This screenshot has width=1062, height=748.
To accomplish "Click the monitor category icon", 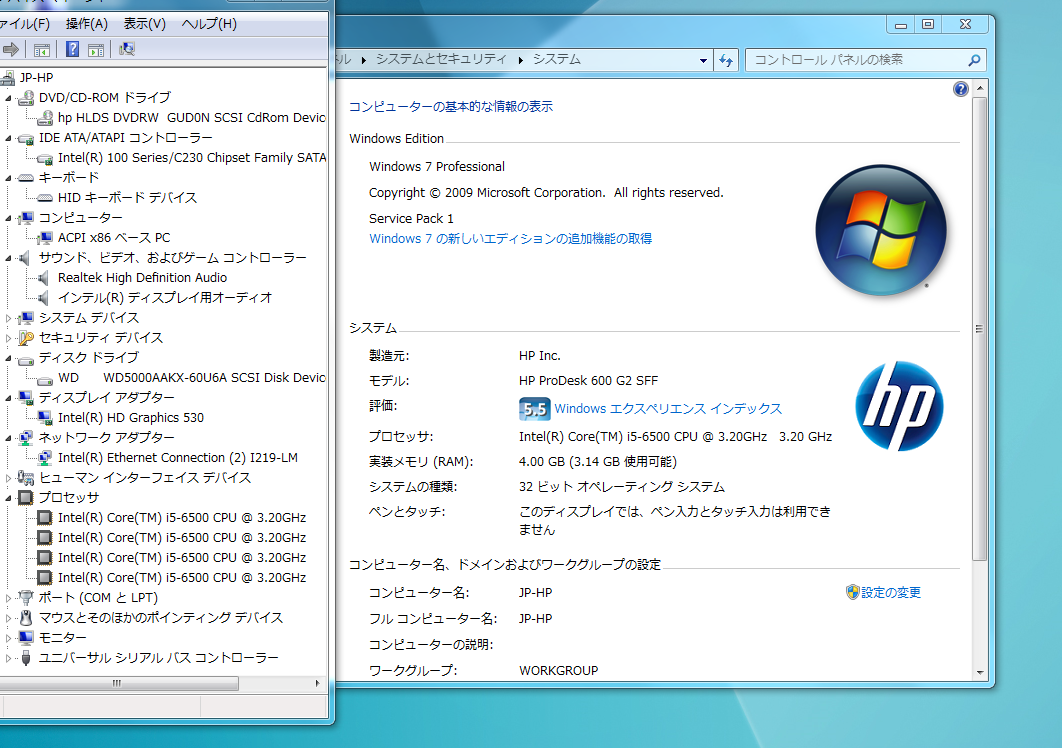I will click(x=26, y=638).
